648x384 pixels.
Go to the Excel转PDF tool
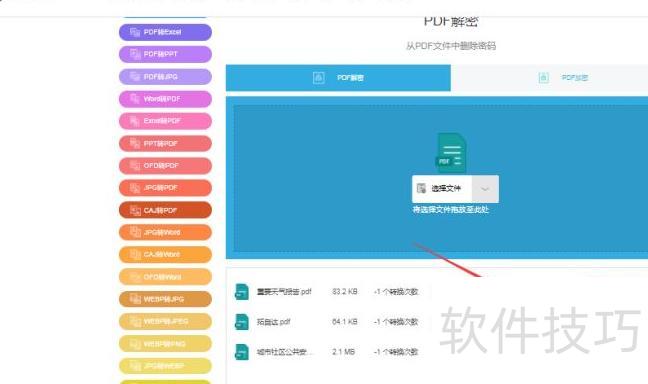click(165, 121)
